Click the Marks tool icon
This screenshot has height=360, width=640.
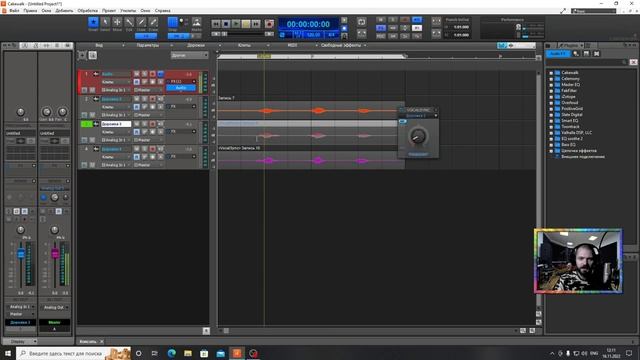[196, 22]
